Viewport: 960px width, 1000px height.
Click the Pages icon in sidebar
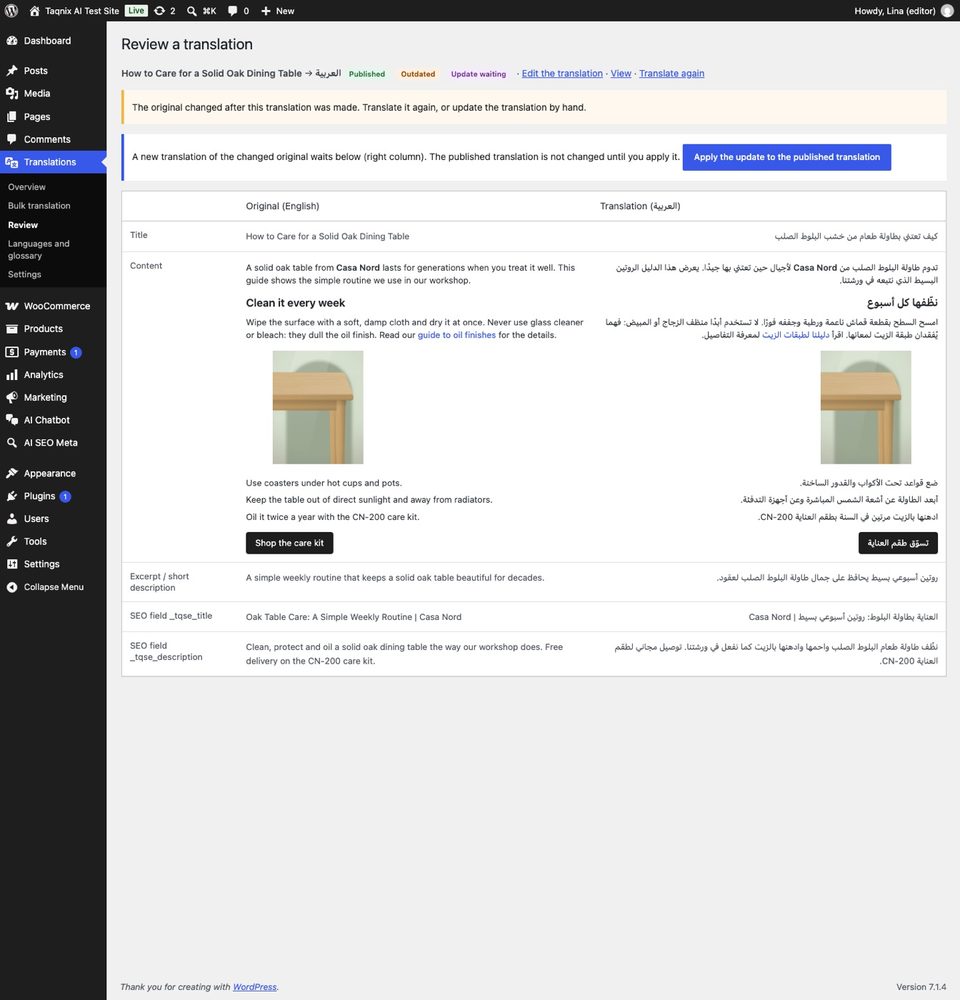[12, 117]
